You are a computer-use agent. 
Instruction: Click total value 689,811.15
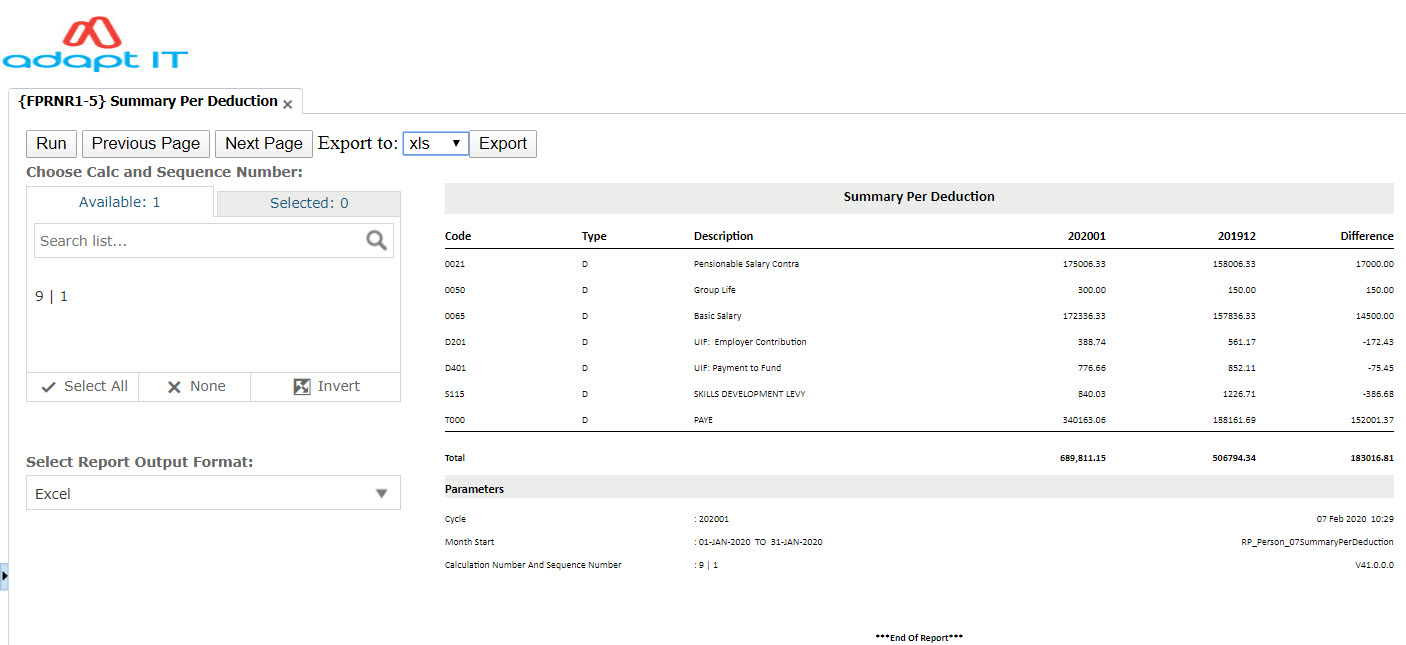(1083, 458)
